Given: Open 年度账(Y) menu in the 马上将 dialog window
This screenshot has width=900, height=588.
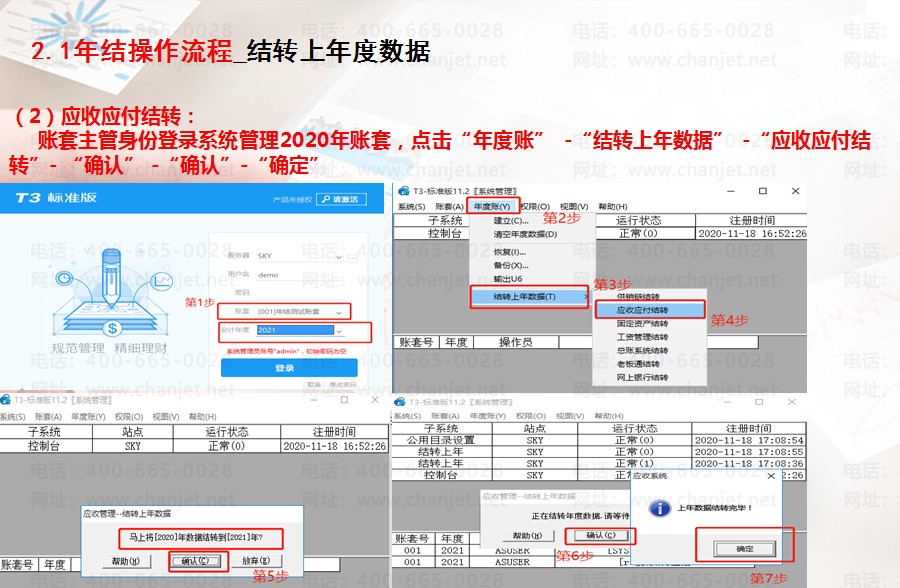Looking at the screenshot, I should 88,417.
